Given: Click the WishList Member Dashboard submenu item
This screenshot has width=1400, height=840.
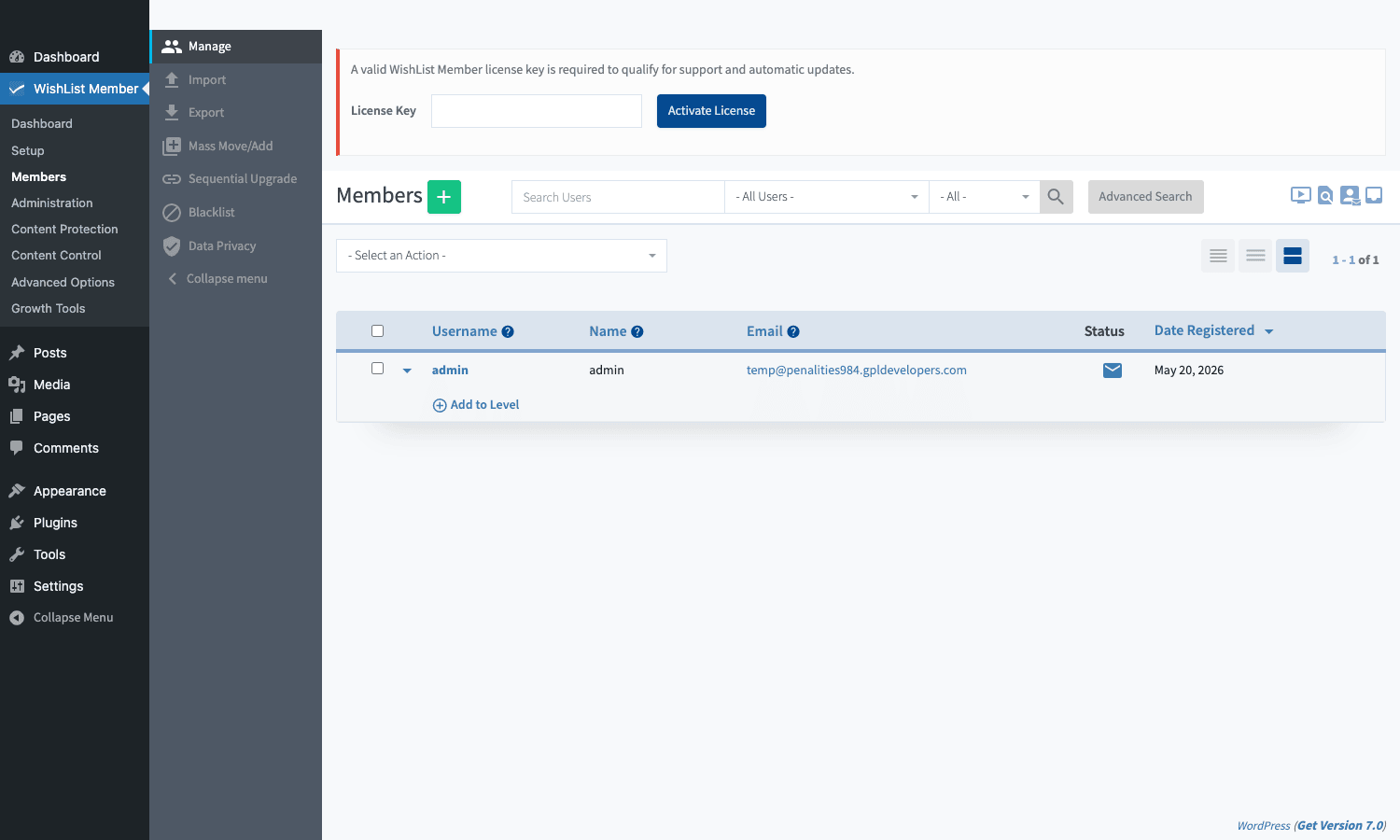Looking at the screenshot, I should [42, 123].
